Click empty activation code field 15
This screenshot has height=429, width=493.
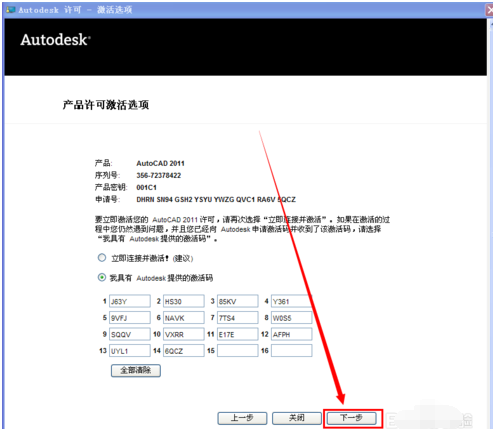point(238,351)
